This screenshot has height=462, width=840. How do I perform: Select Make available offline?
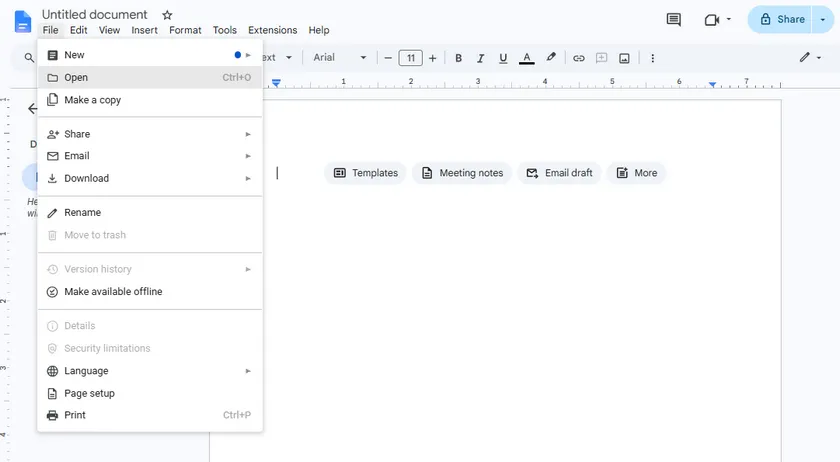tap(150, 292)
